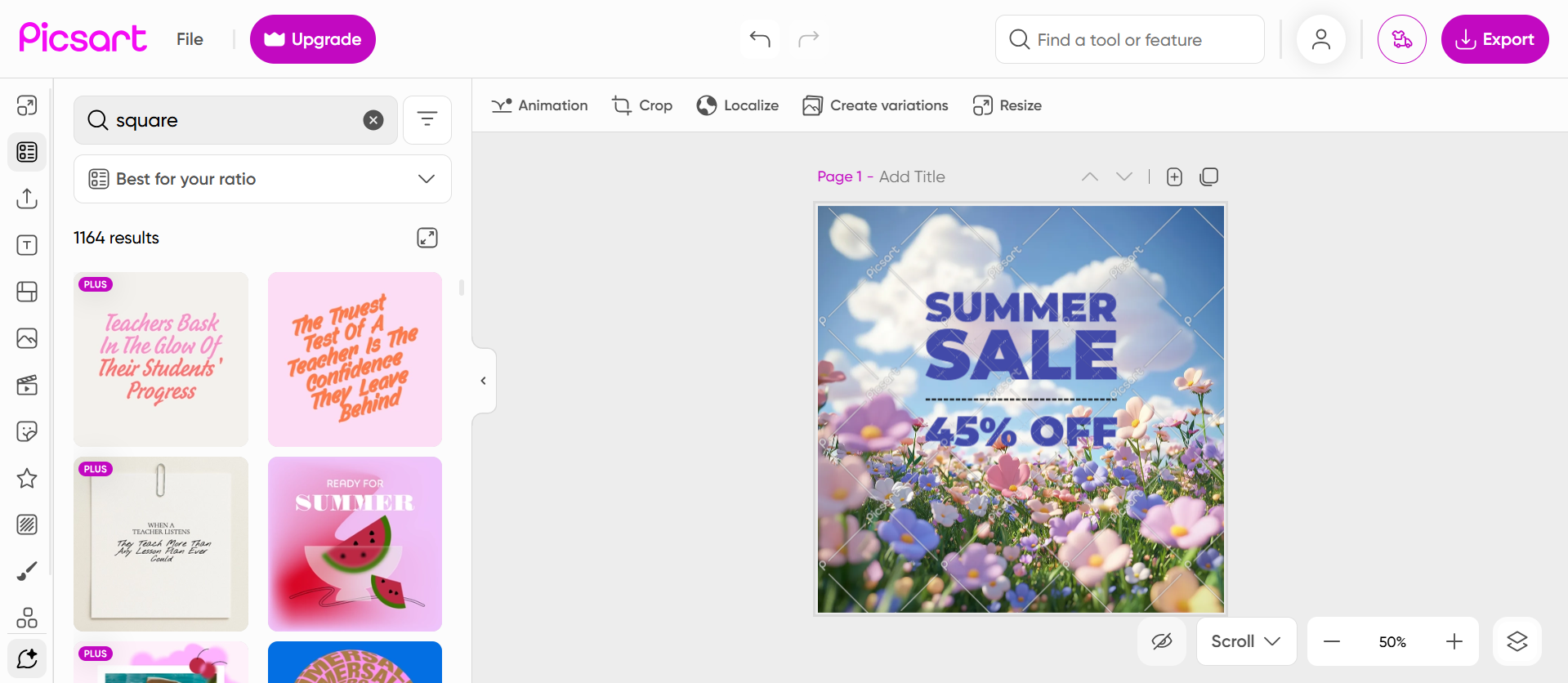The image size is (1568, 683).
Task: Open the Stickers panel icon
Action: point(27,431)
